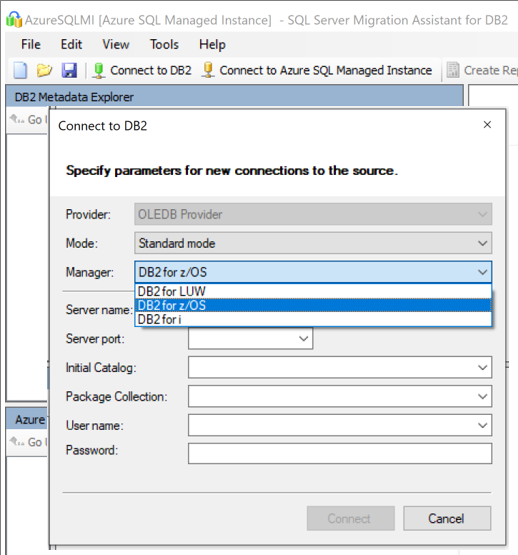Click Connect to Azure SQL Managed Instance
The image size is (518, 555).
click(317, 70)
